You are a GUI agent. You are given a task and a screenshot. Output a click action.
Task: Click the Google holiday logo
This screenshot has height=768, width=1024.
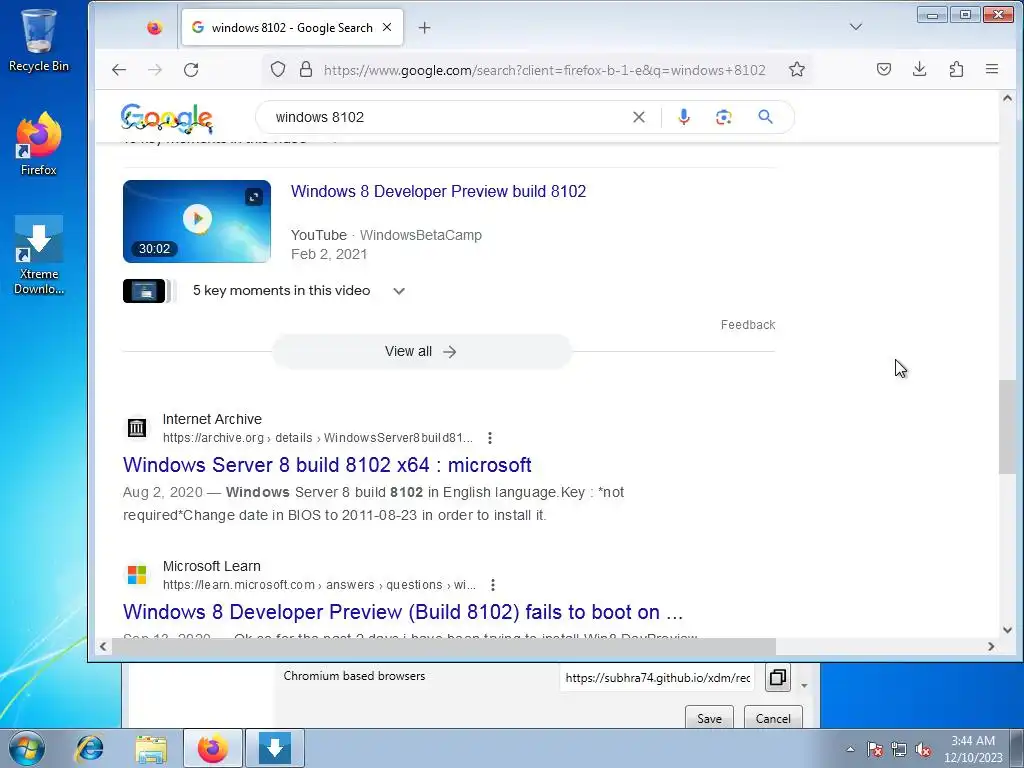coord(167,118)
